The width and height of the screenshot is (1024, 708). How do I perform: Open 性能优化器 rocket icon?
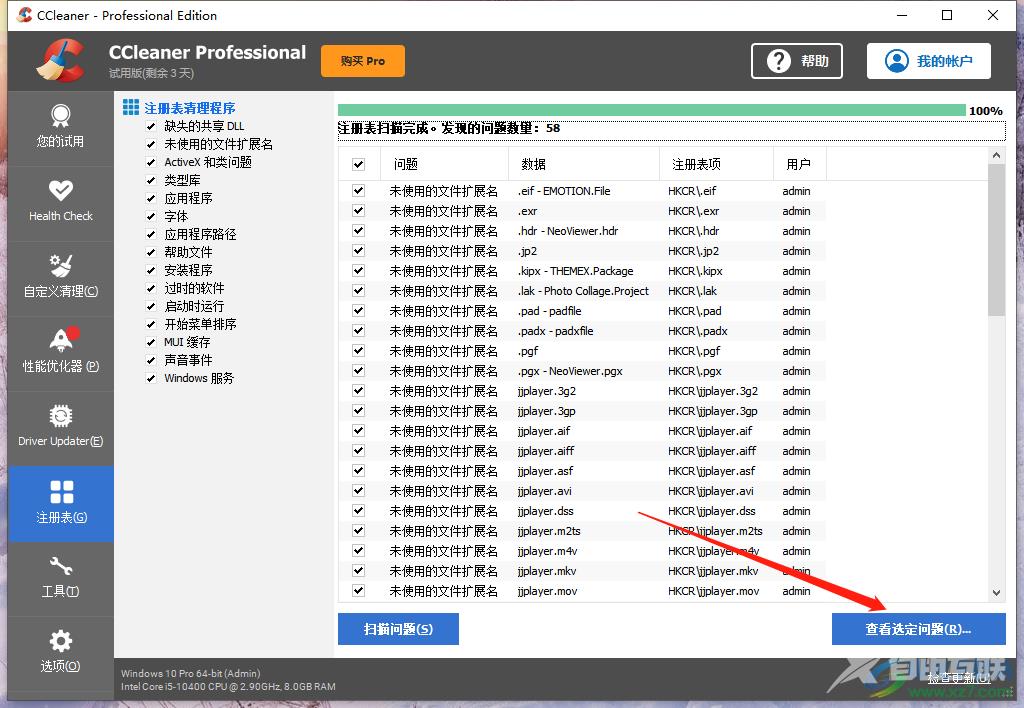click(63, 340)
